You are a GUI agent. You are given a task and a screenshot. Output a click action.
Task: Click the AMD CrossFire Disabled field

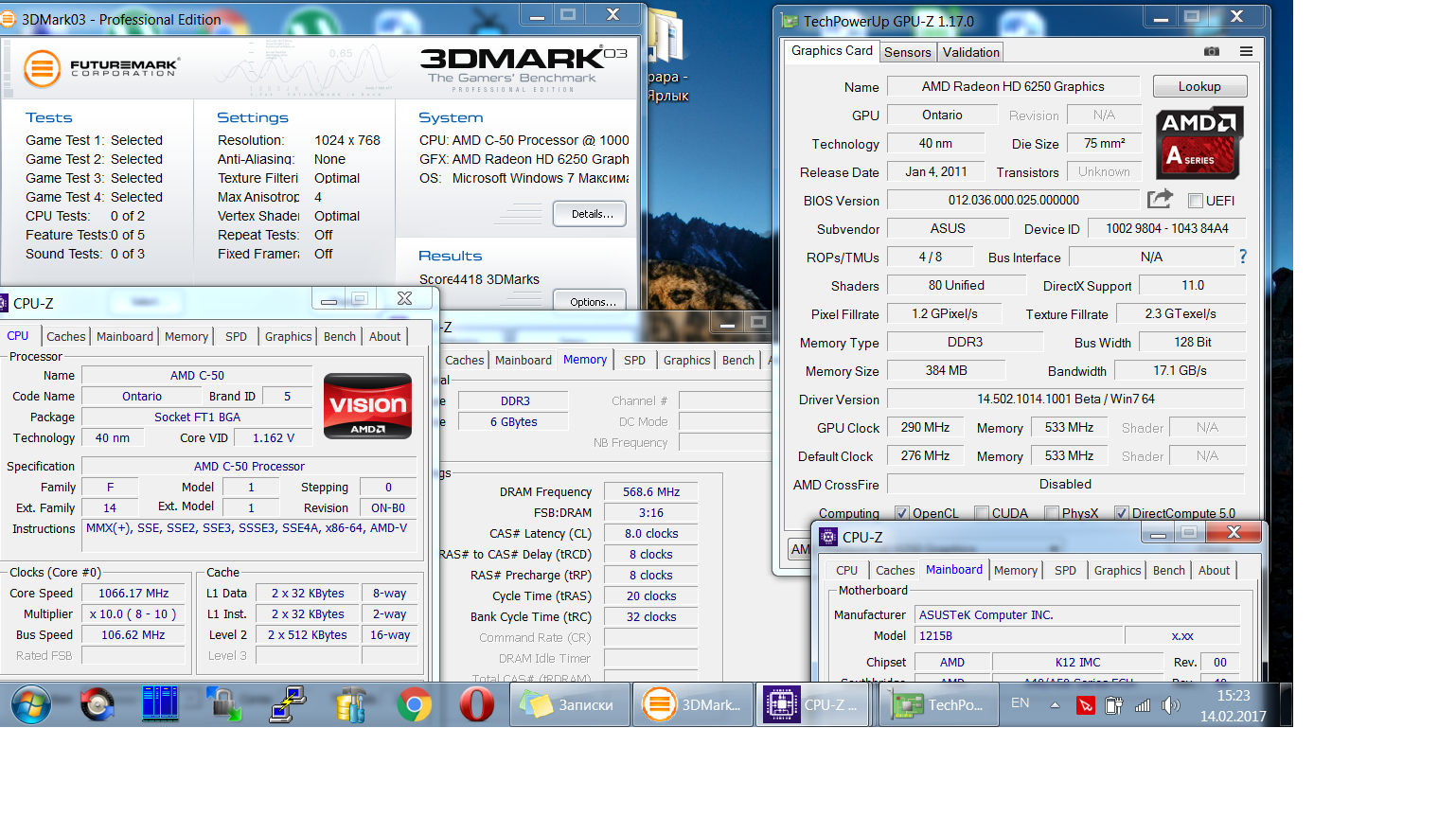coord(1065,484)
